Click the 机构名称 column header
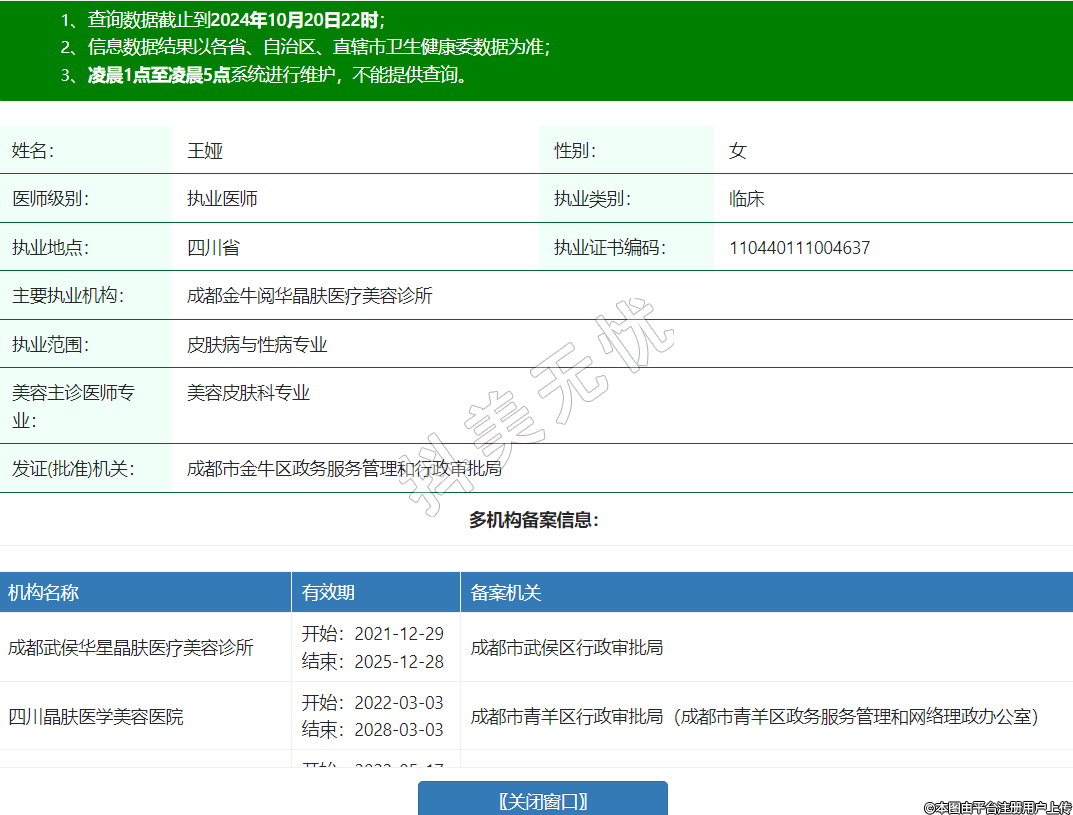 [x=43, y=593]
